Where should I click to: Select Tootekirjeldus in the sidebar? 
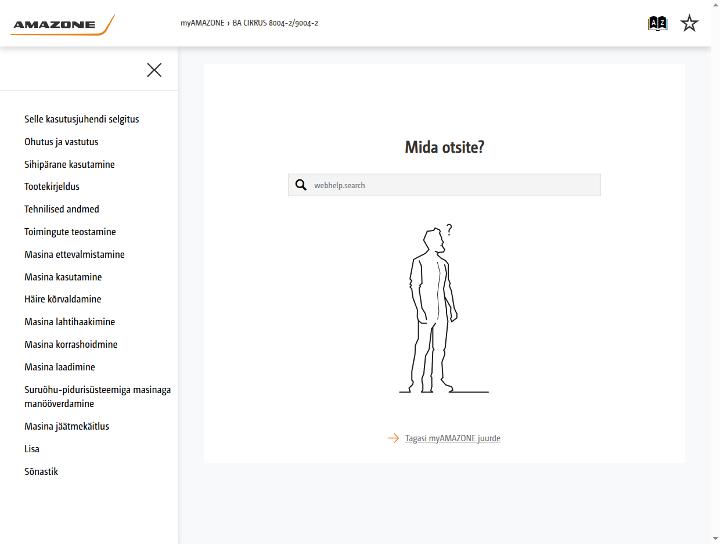pyautogui.click(x=52, y=187)
